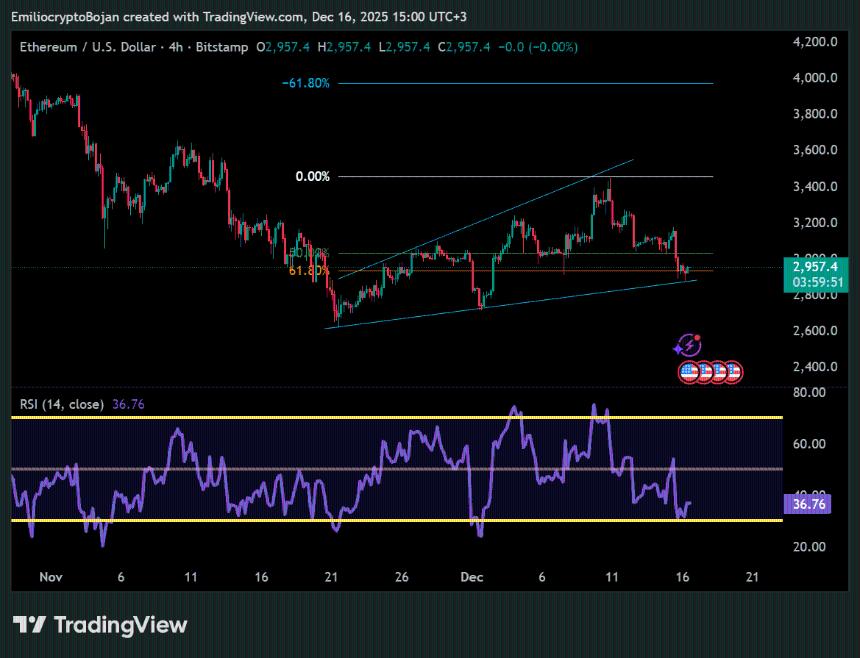Click the leftmost US flag event icon
This screenshot has width=860, height=658.
point(689,372)
